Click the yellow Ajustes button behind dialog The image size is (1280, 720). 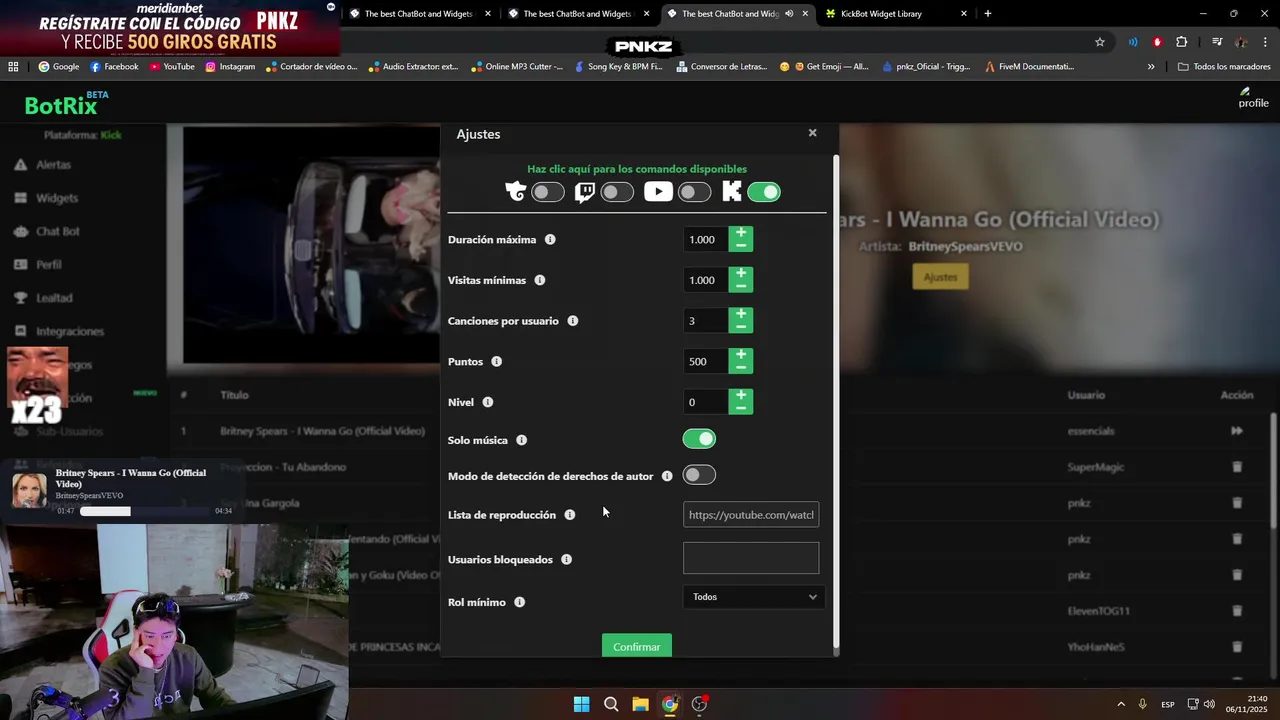(940, 277)
